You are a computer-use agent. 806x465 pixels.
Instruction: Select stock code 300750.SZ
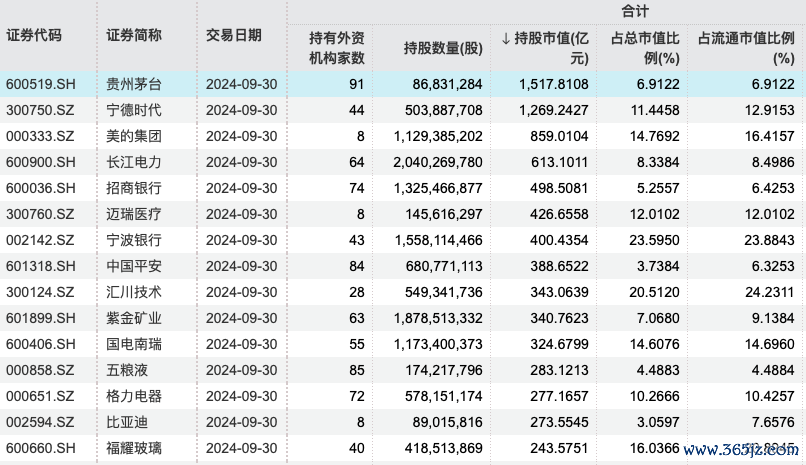point(40,110)
